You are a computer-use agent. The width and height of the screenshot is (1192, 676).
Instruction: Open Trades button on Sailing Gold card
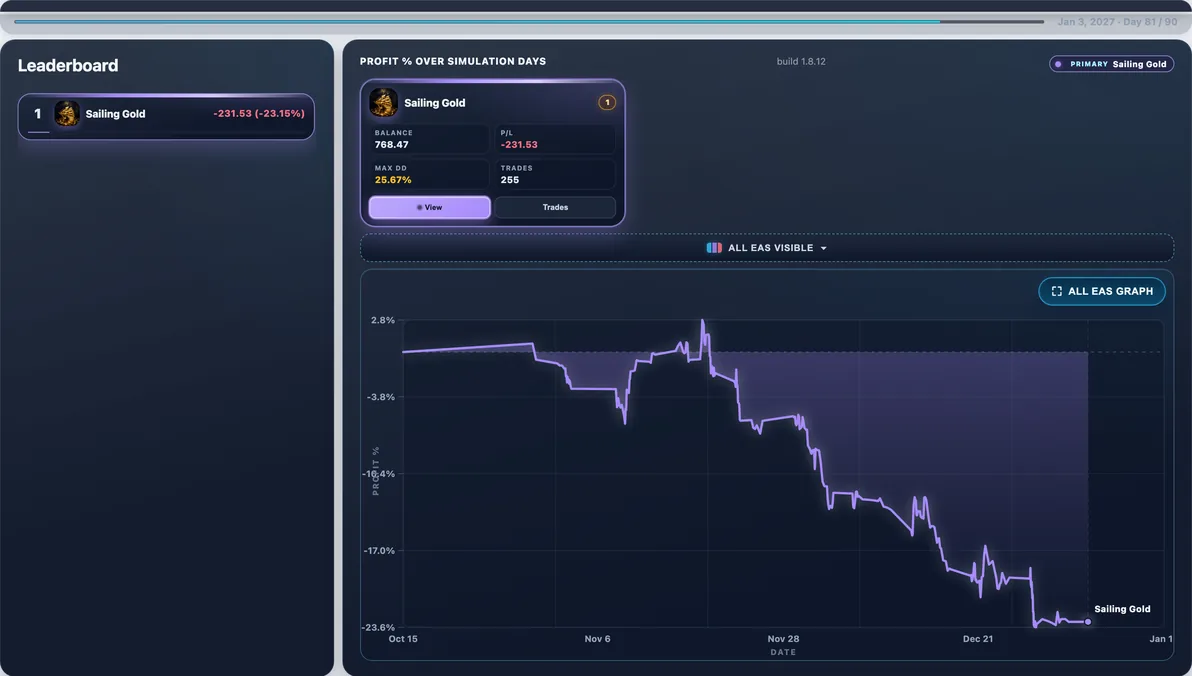coord(555,207)
